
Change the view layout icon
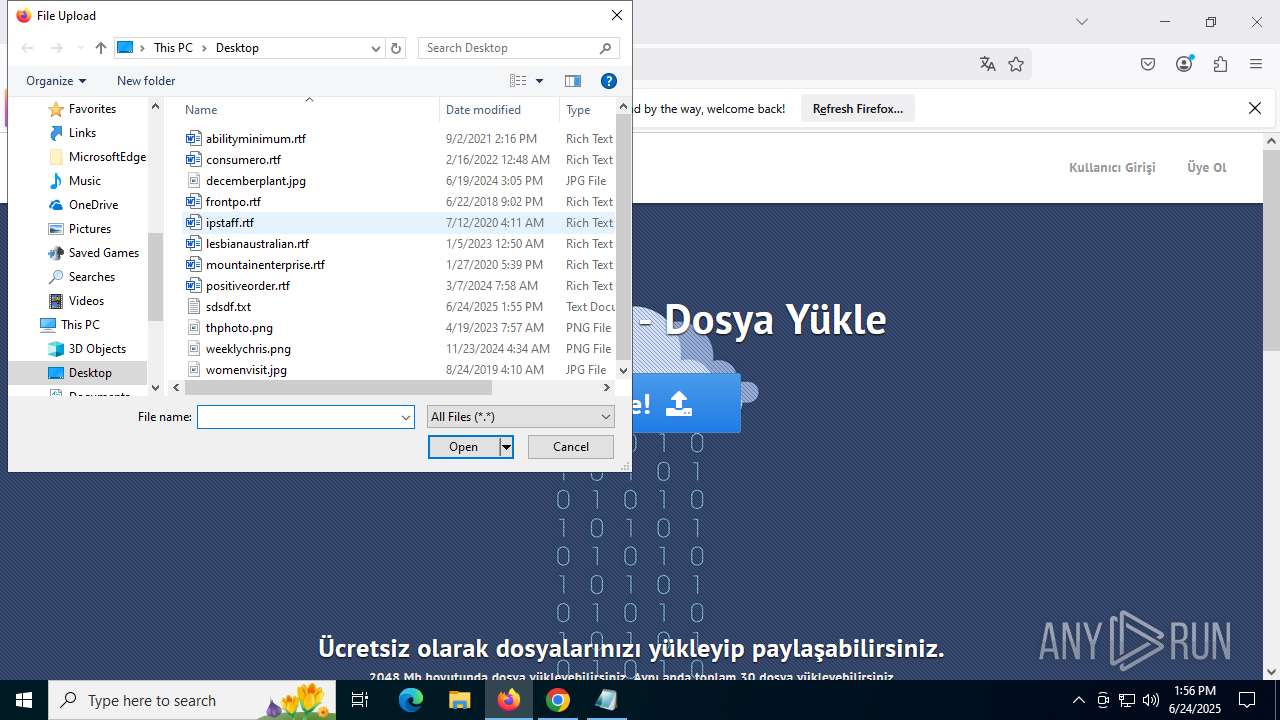coord(518,81)
